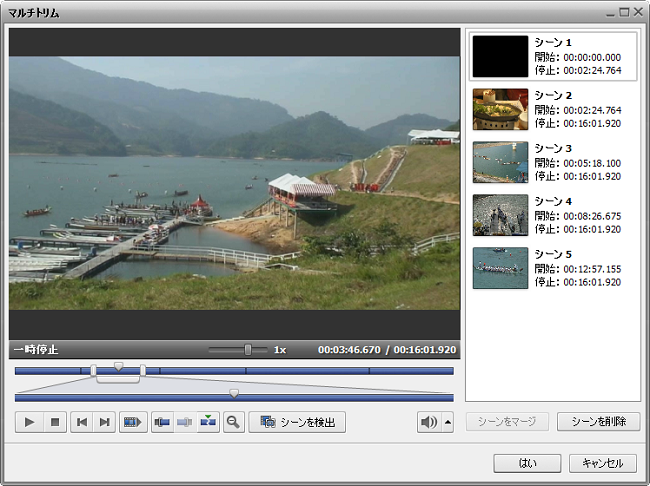
Task: Click the シーンをマージ button
Action: coord(507,422)
